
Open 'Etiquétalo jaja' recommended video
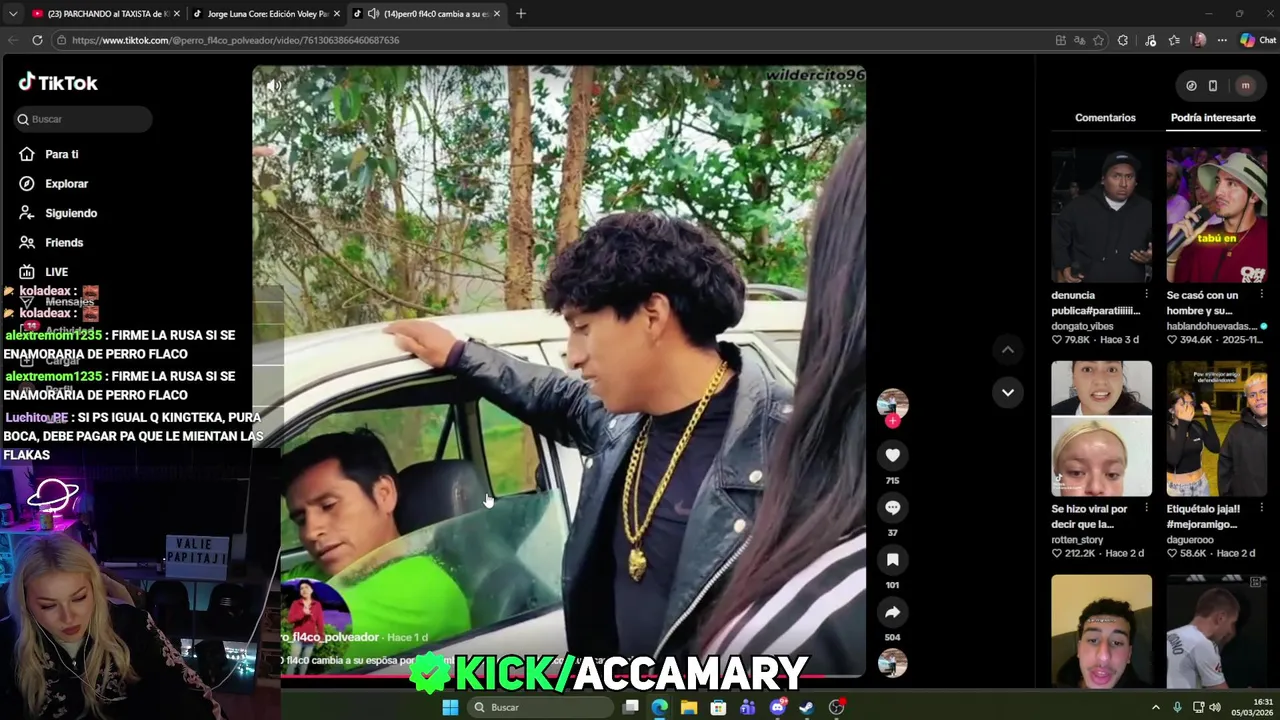(x=1216, y=429)
